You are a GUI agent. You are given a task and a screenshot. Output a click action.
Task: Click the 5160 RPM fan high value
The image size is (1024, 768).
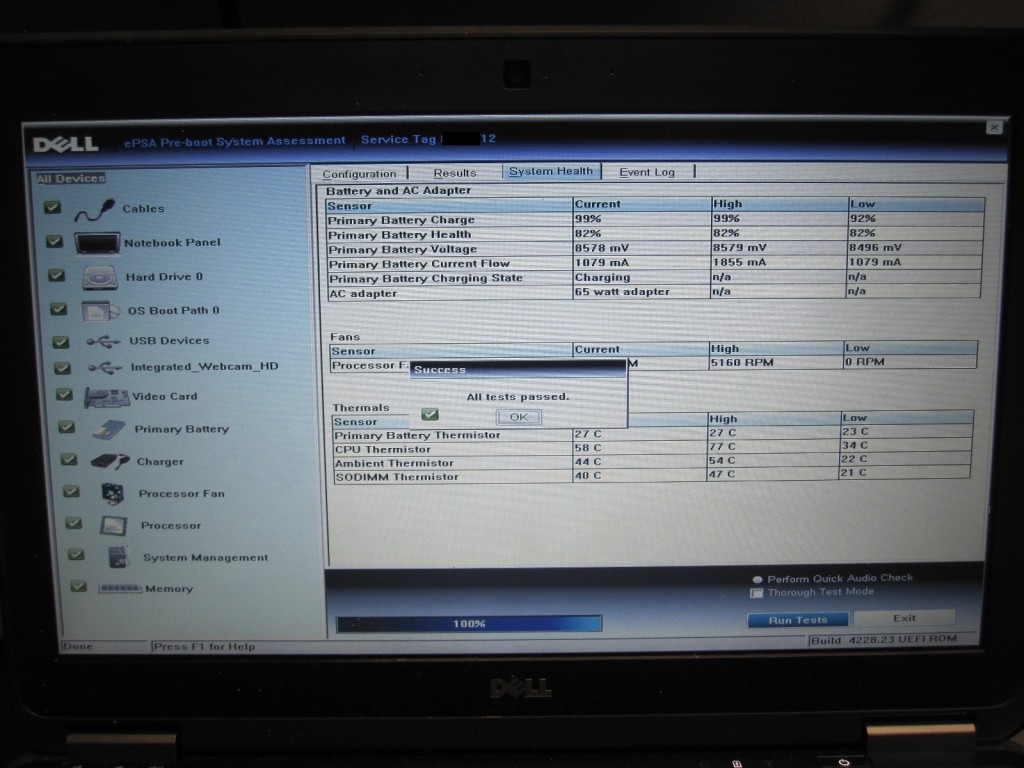(742, 362)
